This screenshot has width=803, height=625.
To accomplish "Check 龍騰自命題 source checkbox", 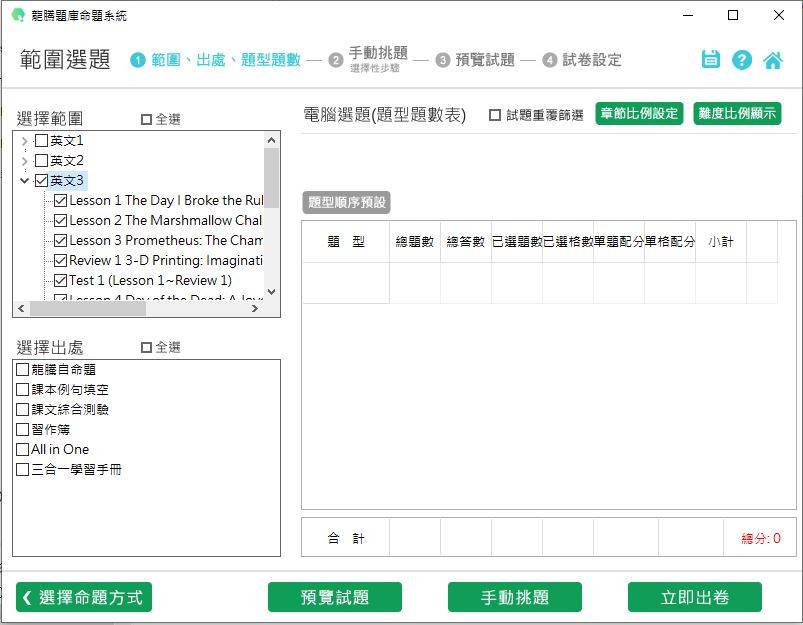I will pyautogui.click(x=23, y=369).
